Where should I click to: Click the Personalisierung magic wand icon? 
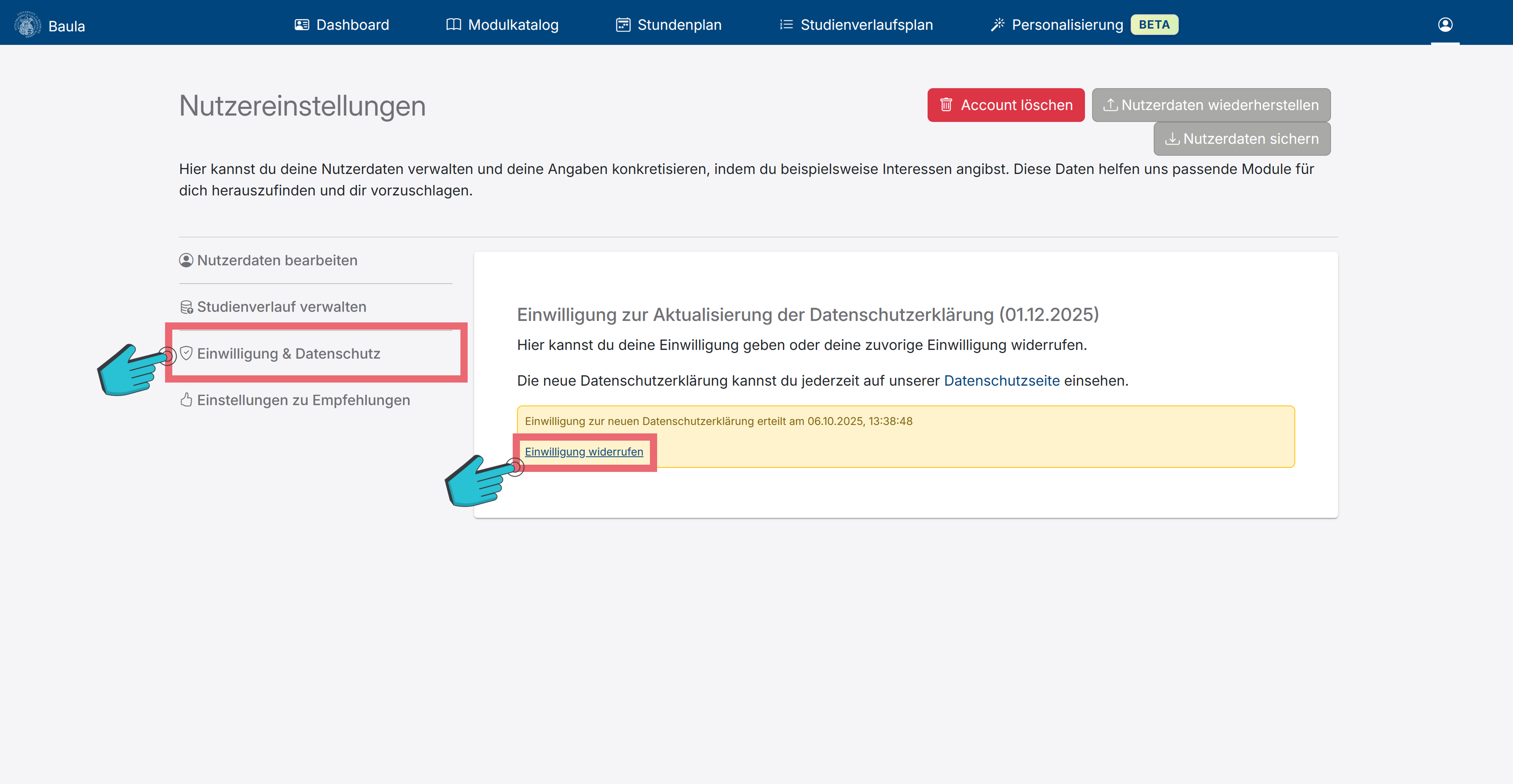997,25
